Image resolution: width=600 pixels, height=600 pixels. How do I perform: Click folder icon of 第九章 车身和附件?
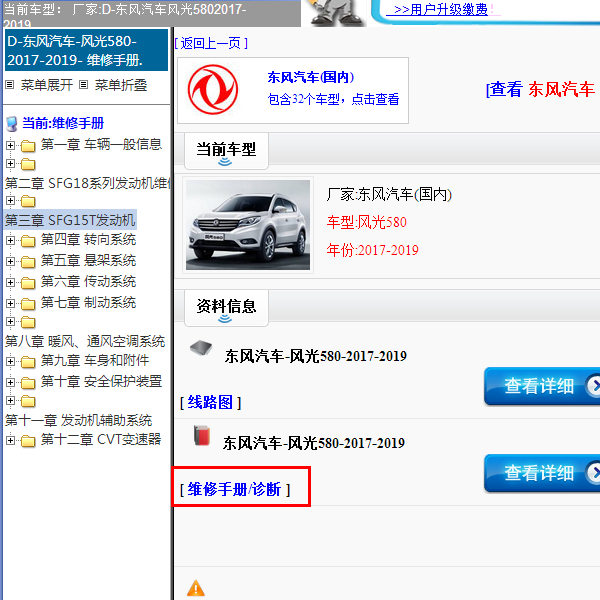pos(28,362)
